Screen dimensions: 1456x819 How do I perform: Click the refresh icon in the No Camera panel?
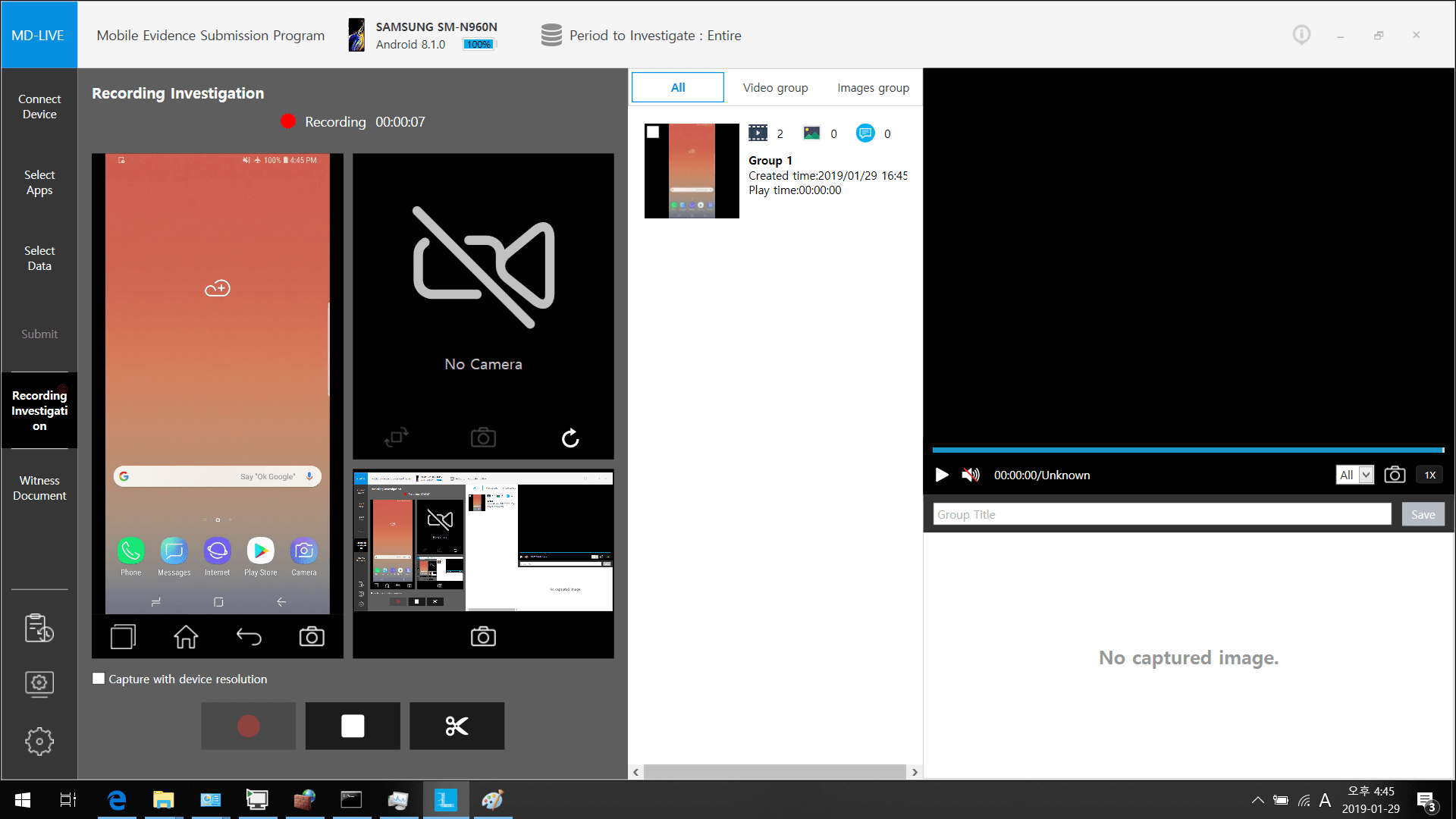(570, 438)
